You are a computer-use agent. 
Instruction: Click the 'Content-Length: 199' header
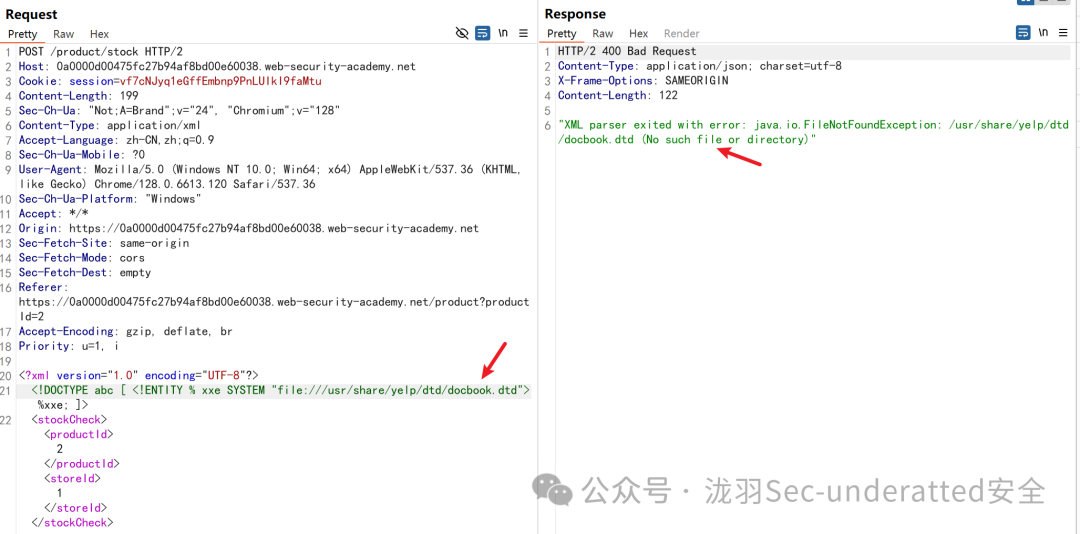pos(79,96)
